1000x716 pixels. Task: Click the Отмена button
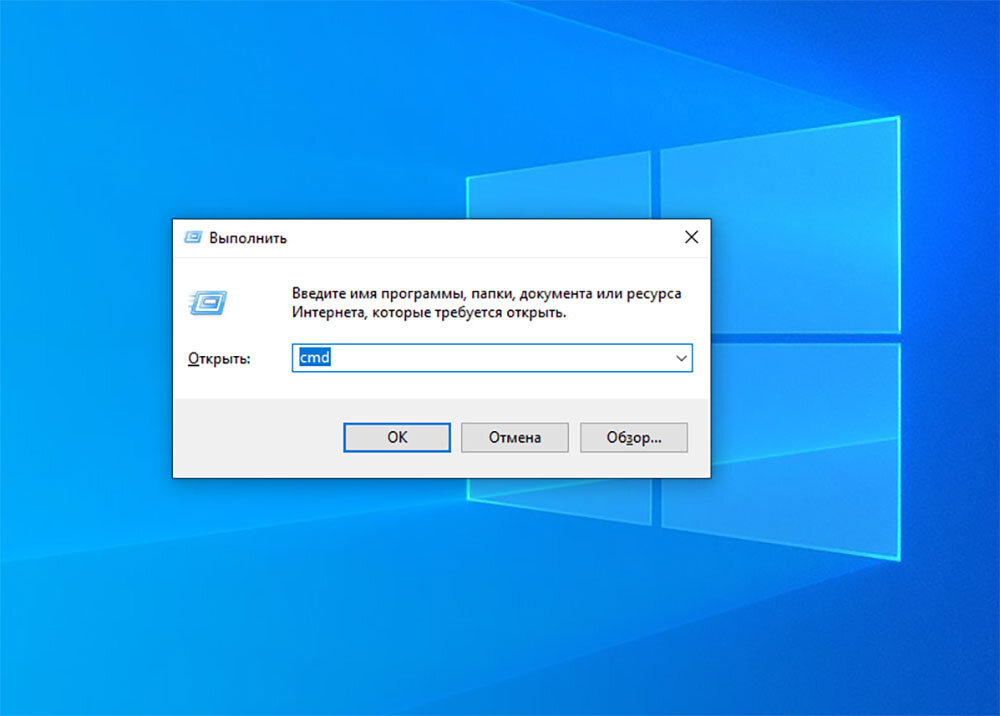coord(515,437)
